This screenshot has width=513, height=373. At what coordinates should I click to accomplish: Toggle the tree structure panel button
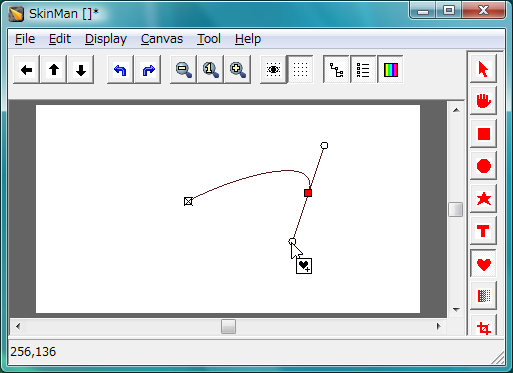point(336,70)
